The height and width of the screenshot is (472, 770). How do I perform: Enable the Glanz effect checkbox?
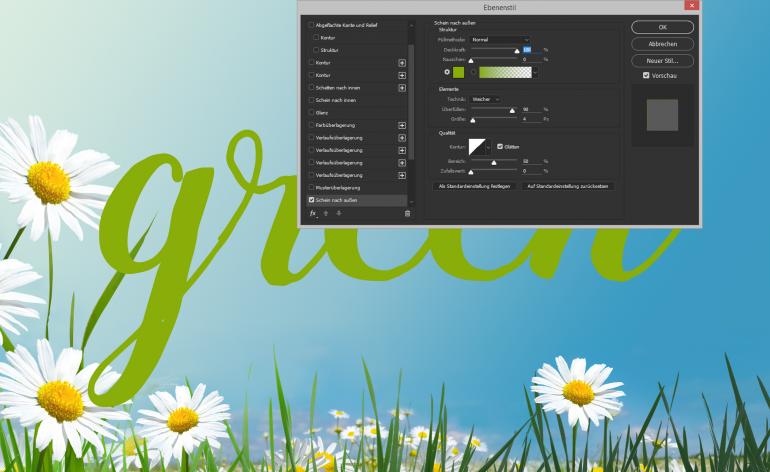(311, 112)
